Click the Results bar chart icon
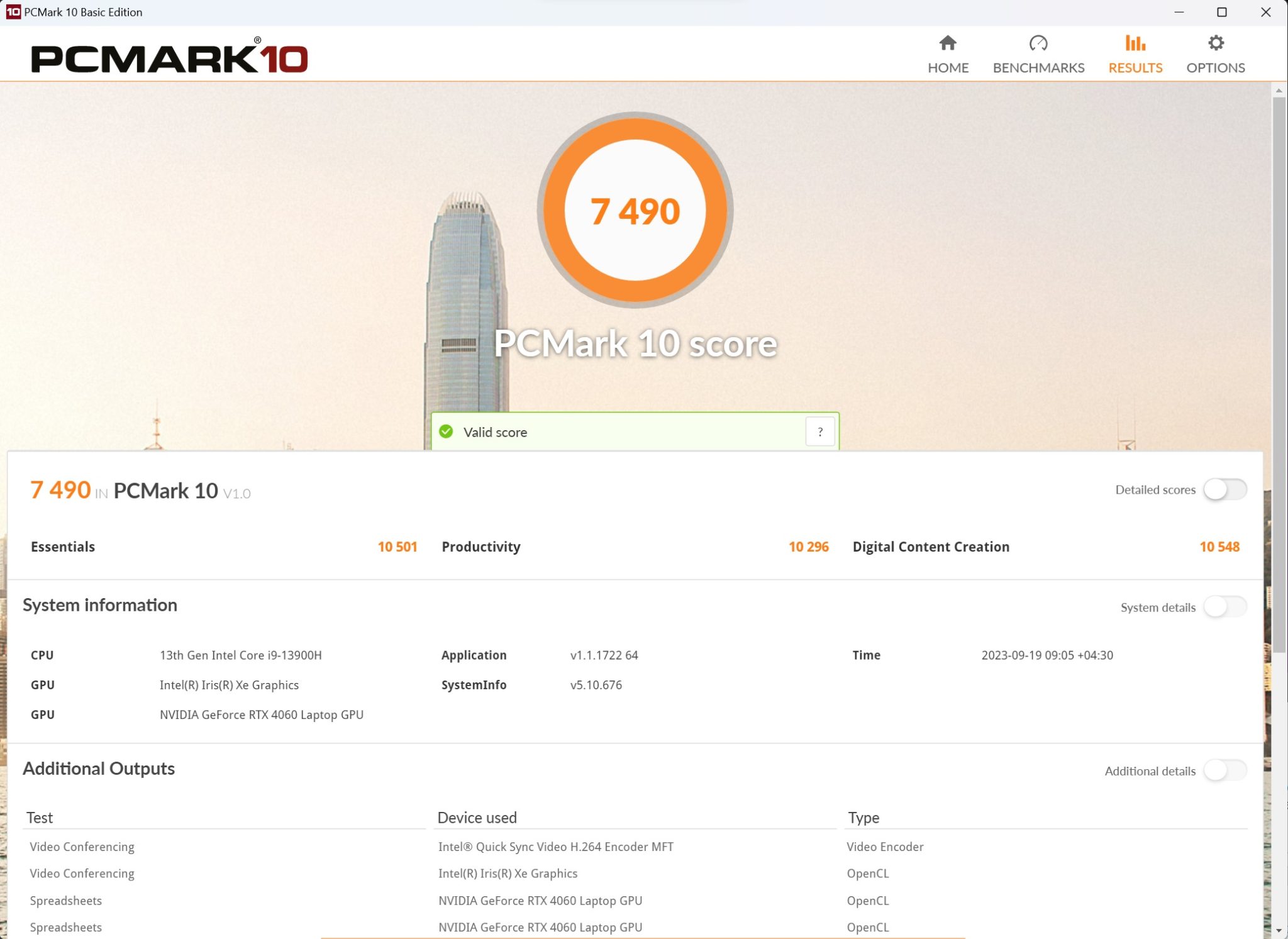The width and height of the screenshot is (1288, 939). [1135, 43]
